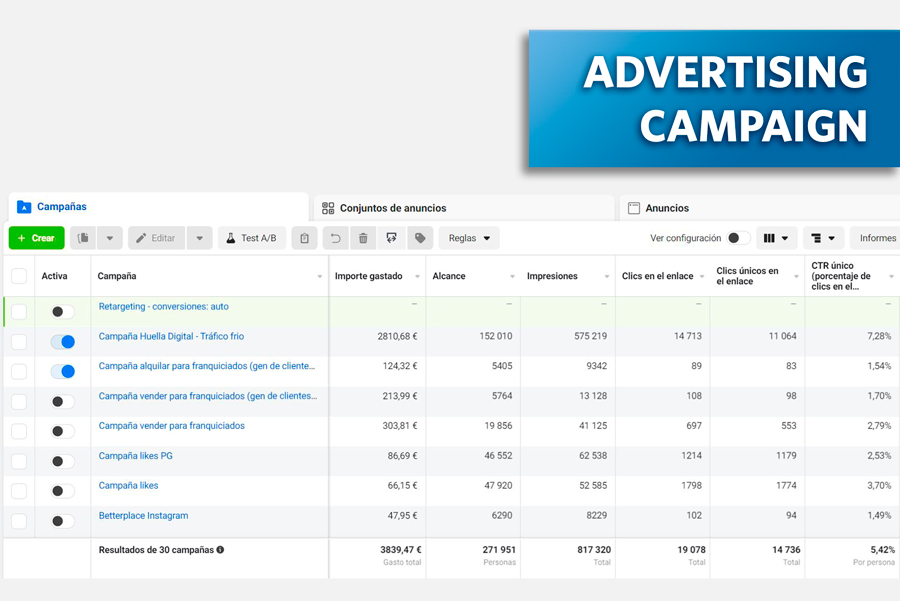The image size is (900, 601).
Task: Click the Test A/B button
Action: (x=251, y=238)
